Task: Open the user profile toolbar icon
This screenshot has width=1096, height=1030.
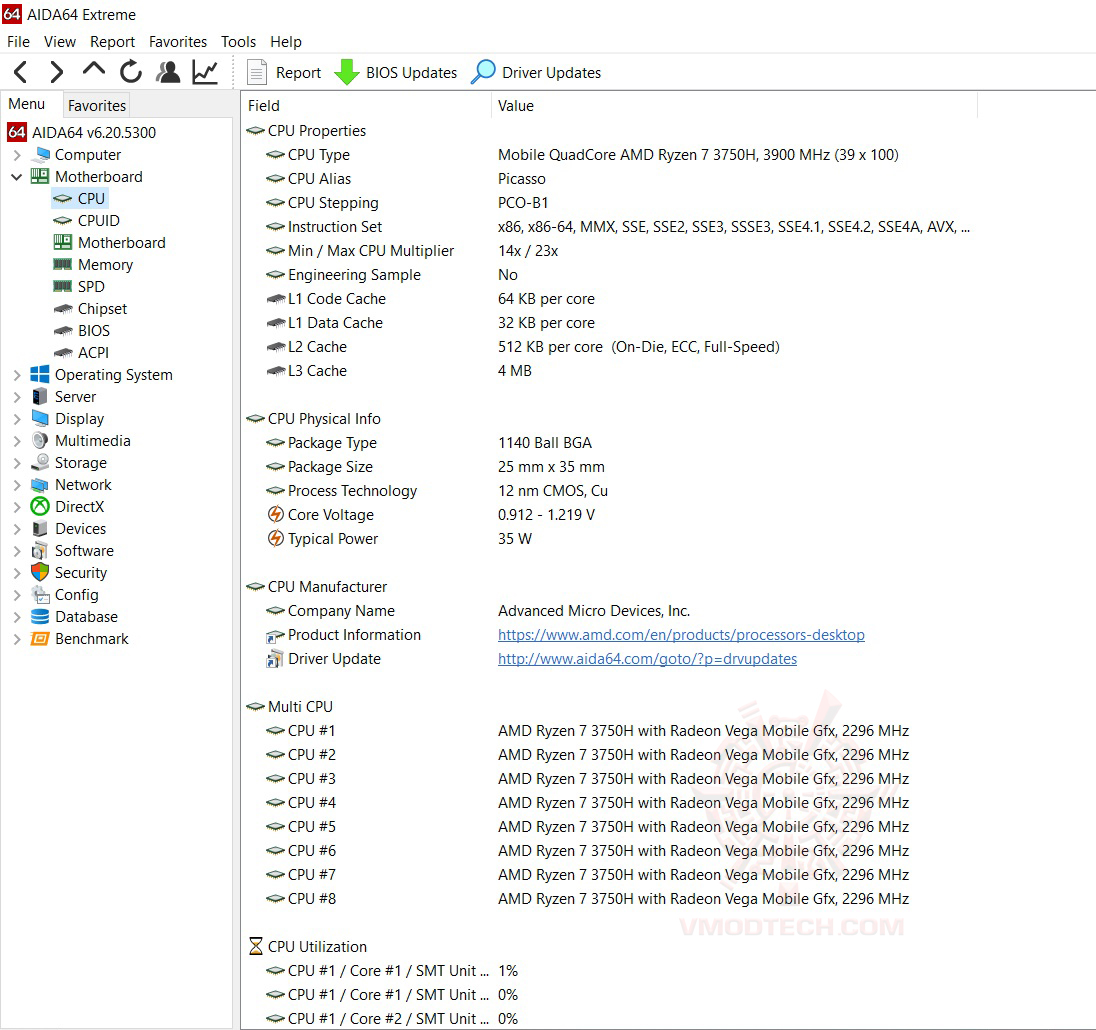Action: tap(168, 72)
